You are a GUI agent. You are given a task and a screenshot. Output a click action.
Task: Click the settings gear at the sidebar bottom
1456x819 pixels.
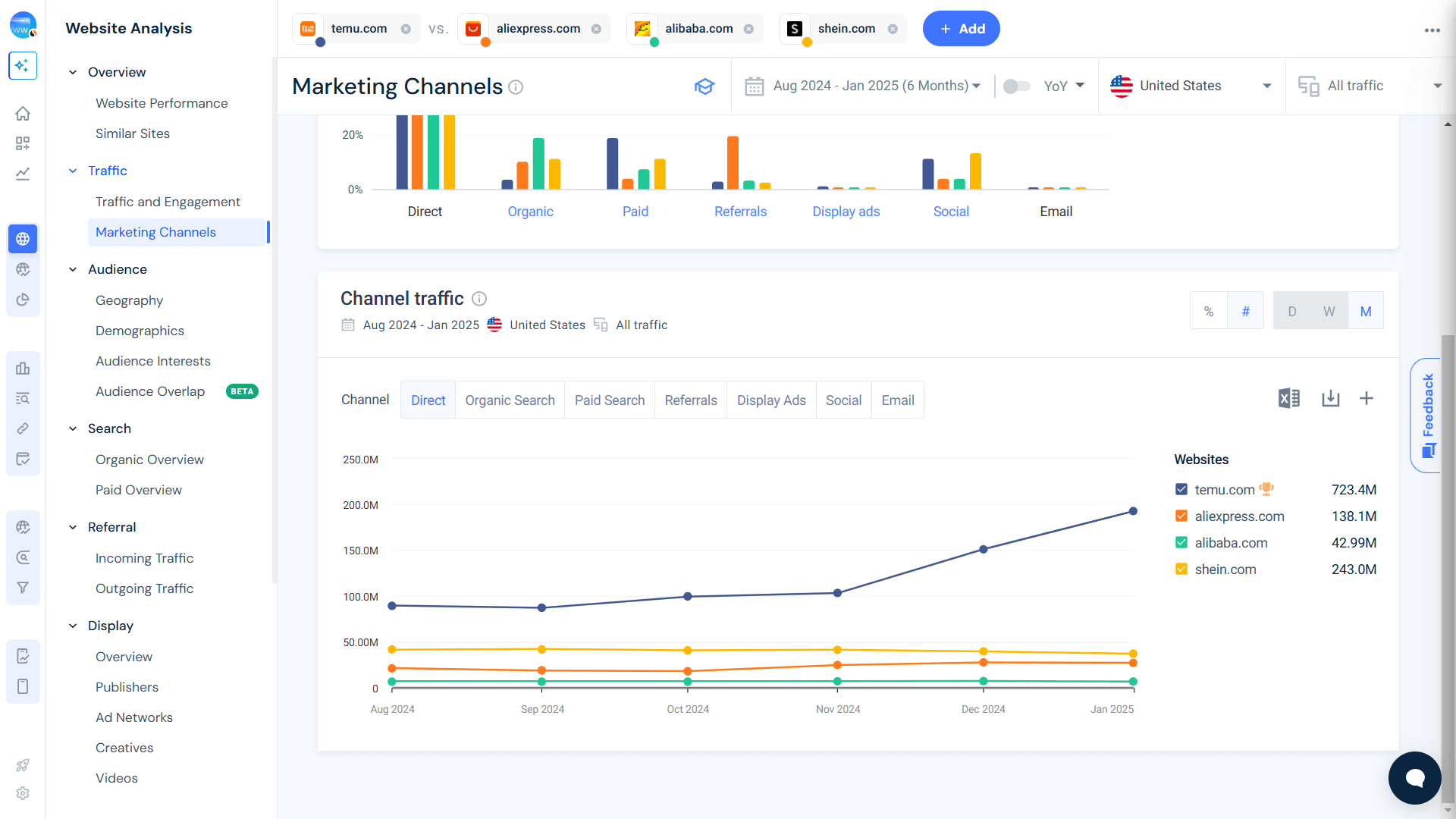tap(23, 793)
